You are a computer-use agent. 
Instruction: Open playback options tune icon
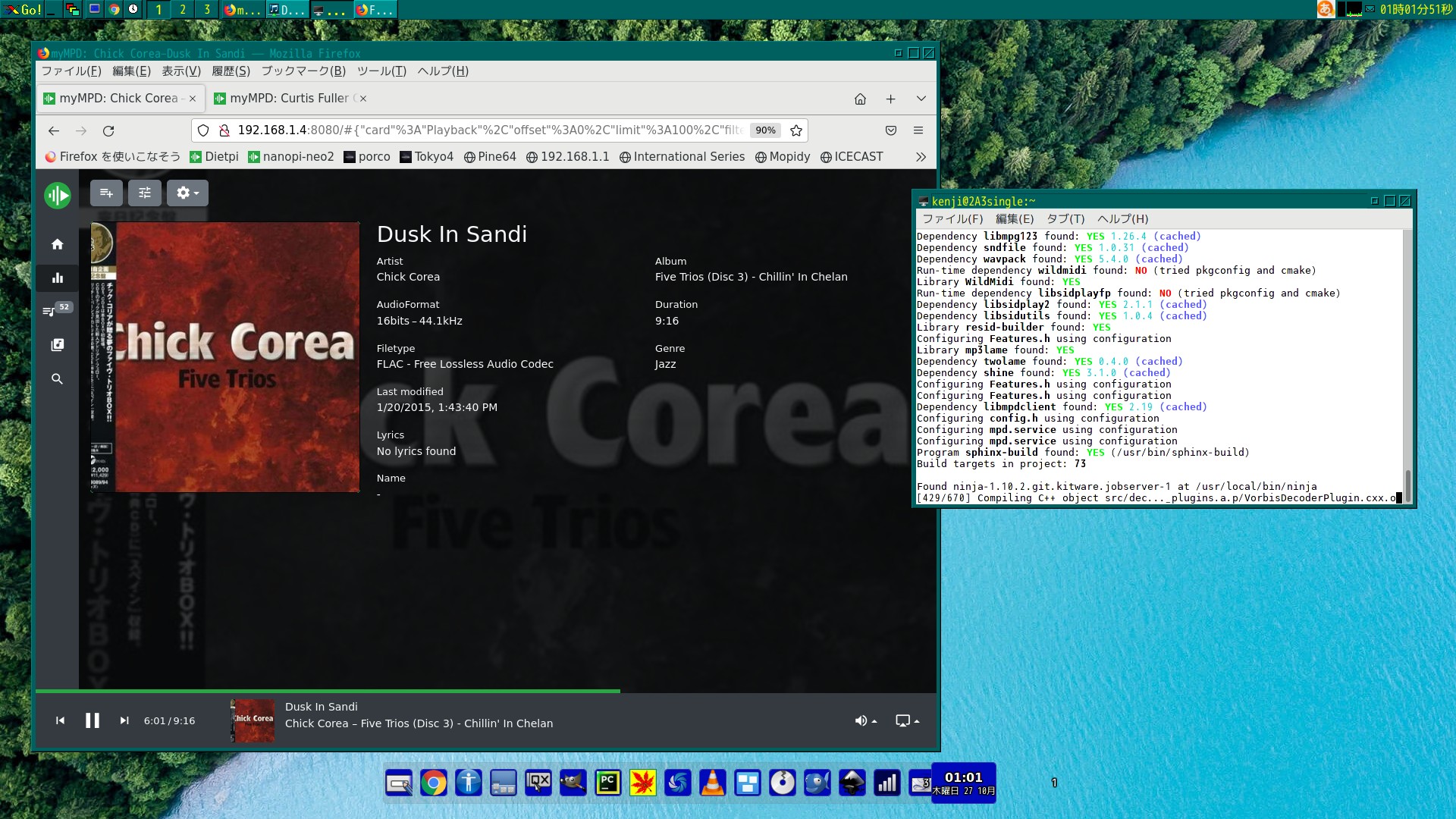(x=144, y=193)
